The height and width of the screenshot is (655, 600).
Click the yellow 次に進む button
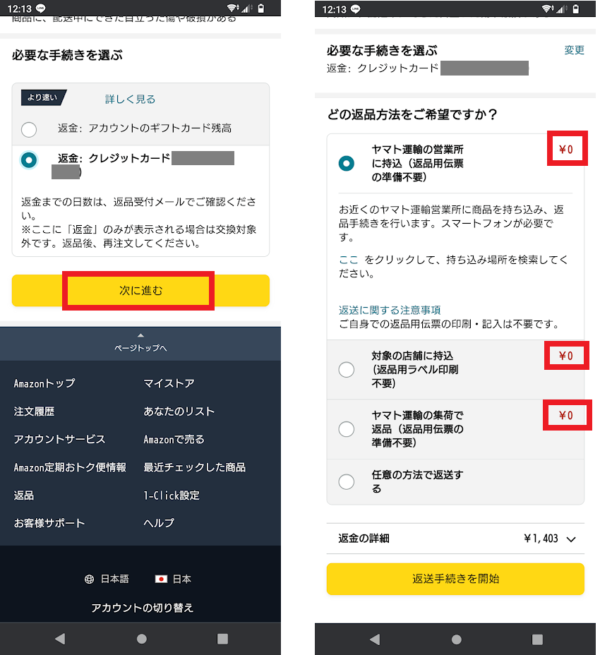141,290
